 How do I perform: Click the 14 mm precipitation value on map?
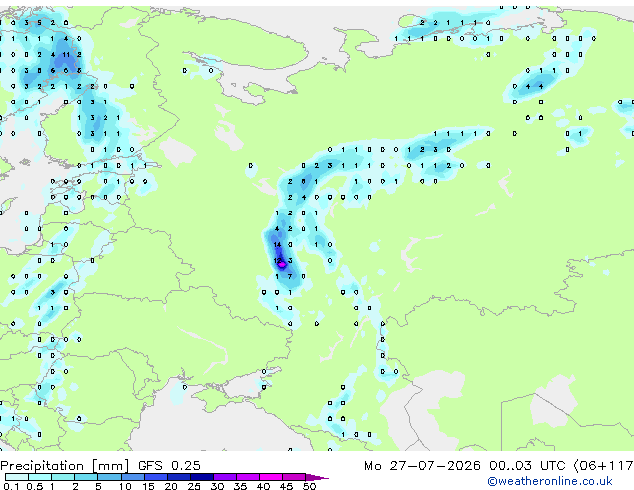tap(277, 245)
